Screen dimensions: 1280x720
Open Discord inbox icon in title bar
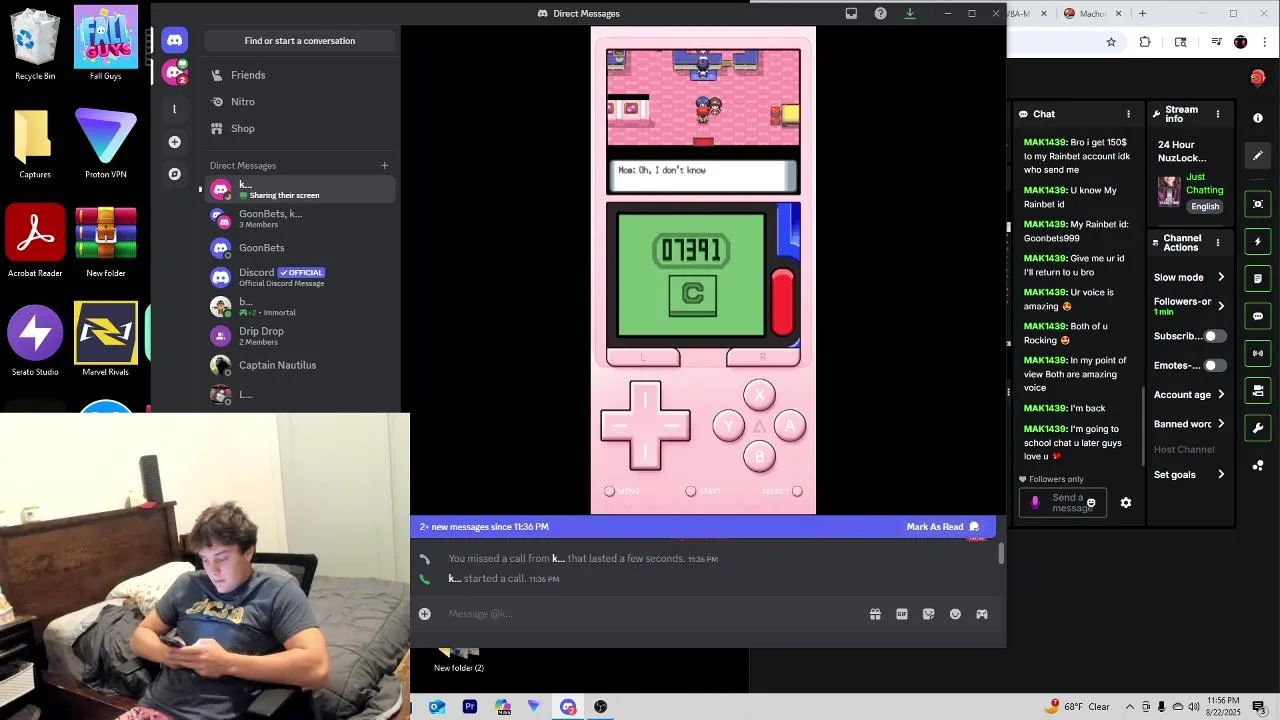point(851,13)
